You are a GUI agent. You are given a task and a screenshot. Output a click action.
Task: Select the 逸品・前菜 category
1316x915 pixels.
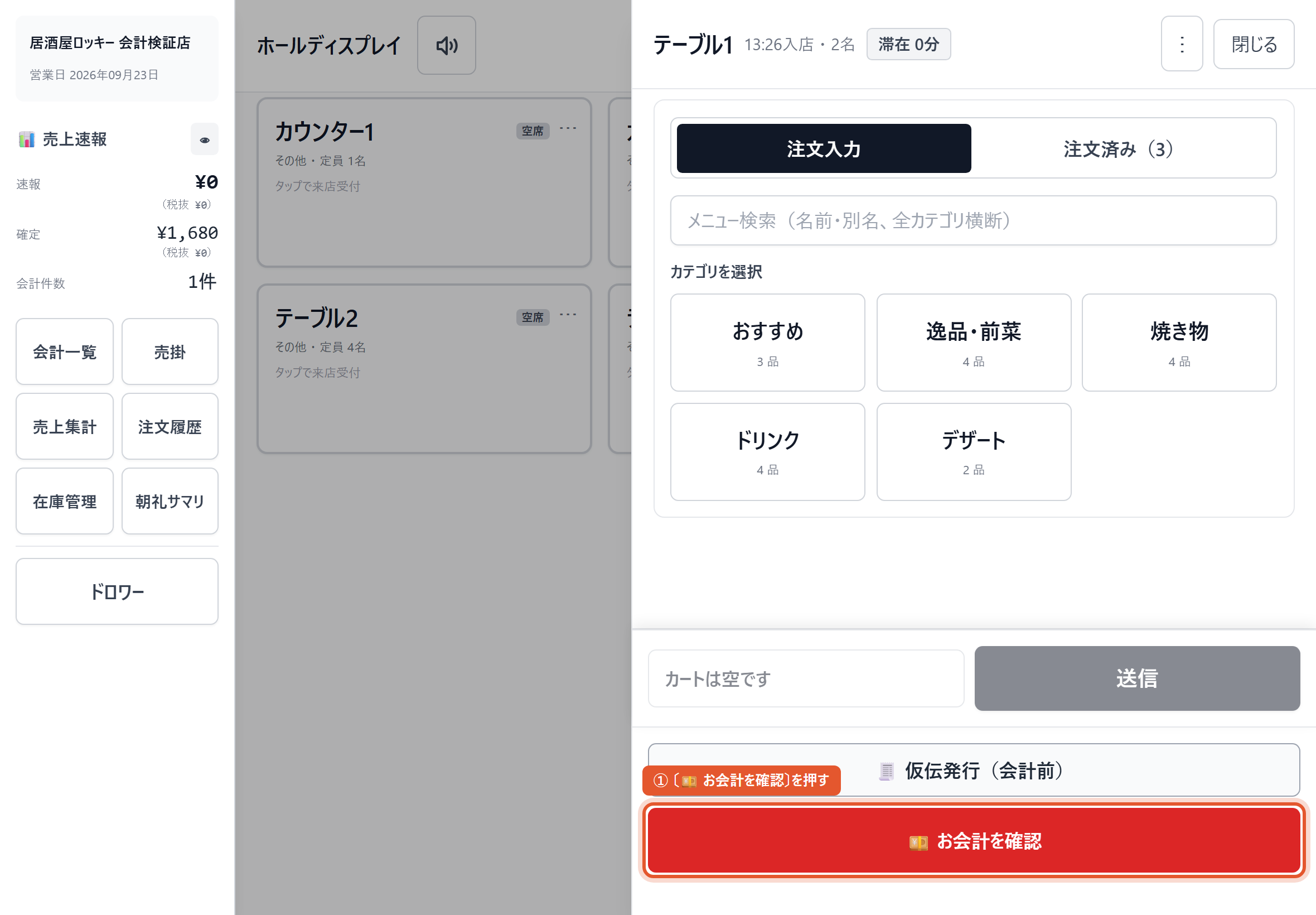973,343
